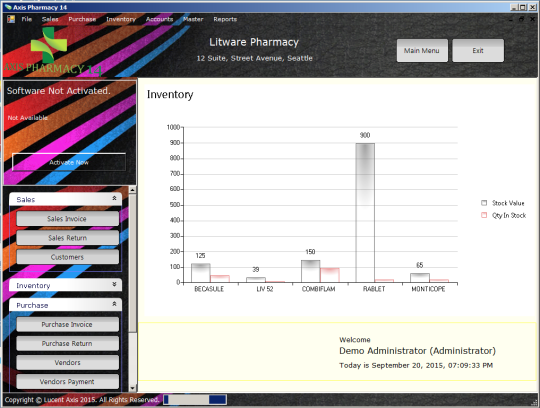This screenshot has height=408, width=540.
Task: Minimize the inner MDI window
Action: [x=510, y=19]
